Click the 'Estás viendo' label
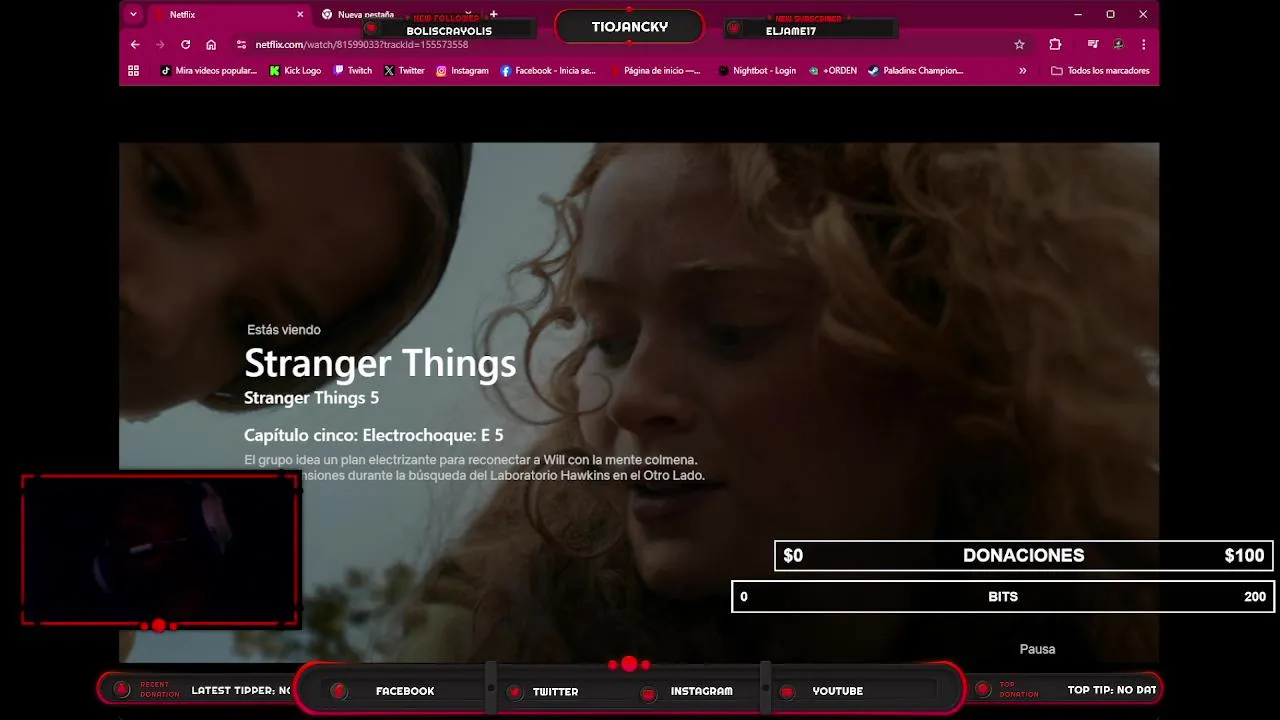1280x720 pixels. 284,330
